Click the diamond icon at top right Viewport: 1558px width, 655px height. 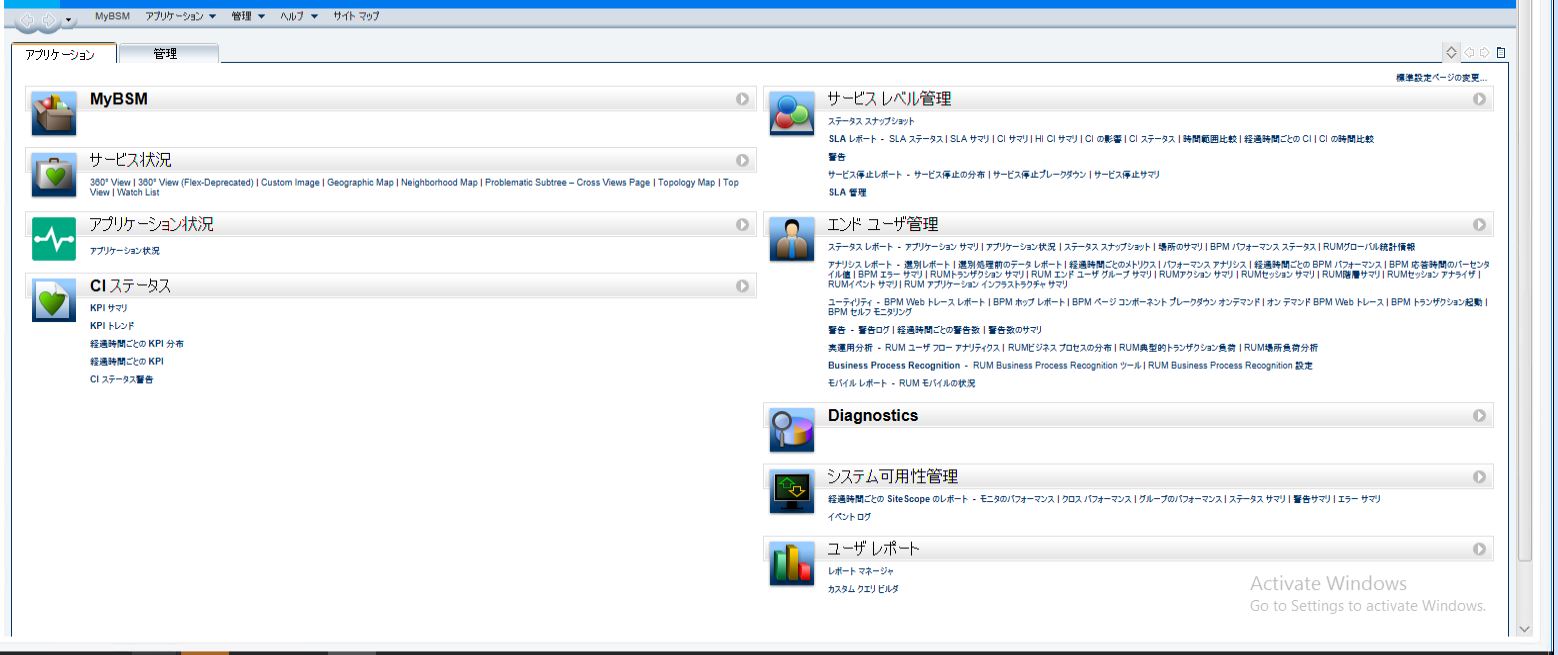[x=1451, y=52]
